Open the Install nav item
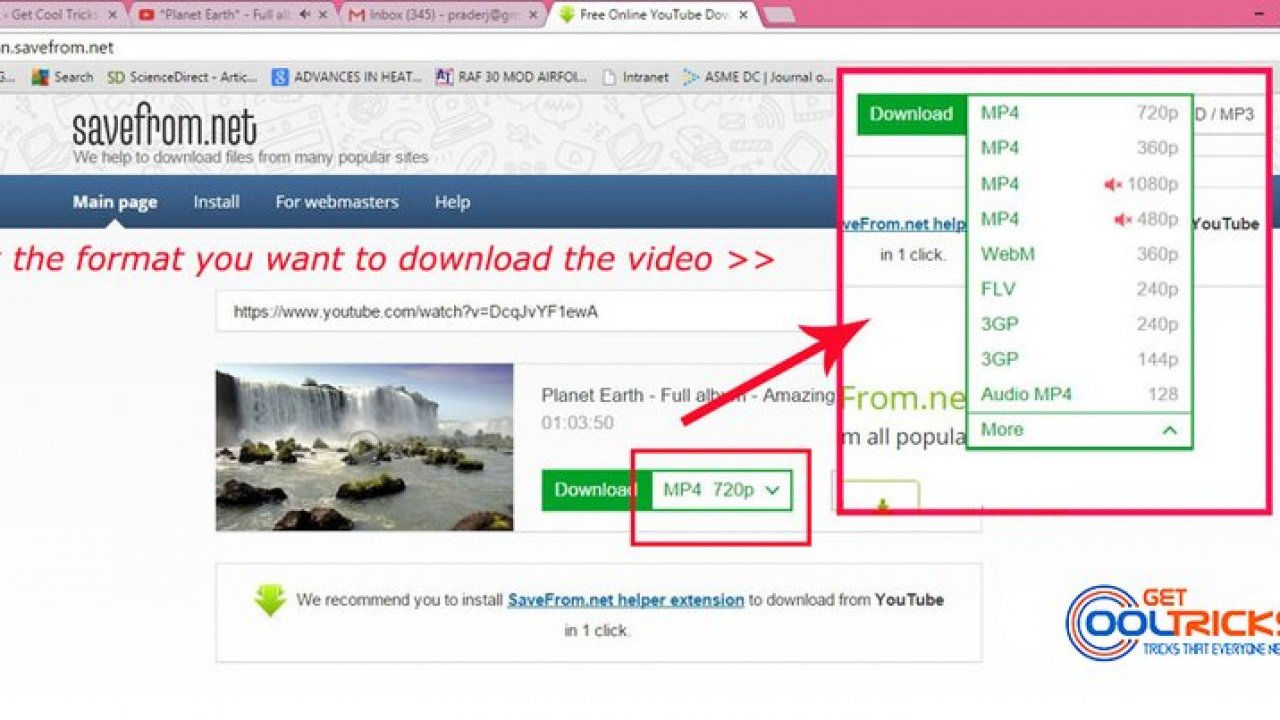Image resolution: width=1280 pixels, height=720 pixels. click(x=216, y=202)
